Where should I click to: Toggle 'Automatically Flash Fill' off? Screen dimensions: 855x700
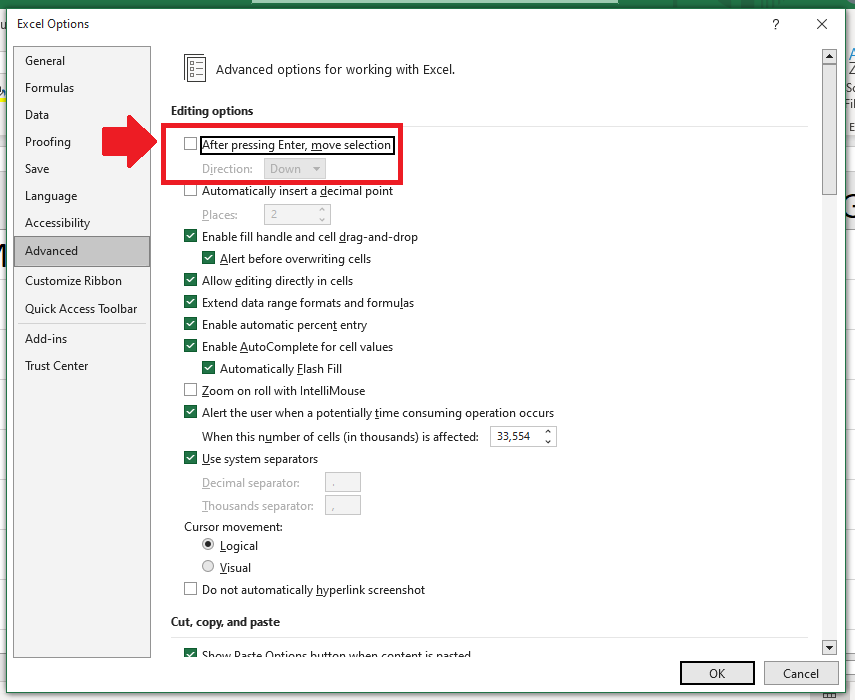click(207, 368)
